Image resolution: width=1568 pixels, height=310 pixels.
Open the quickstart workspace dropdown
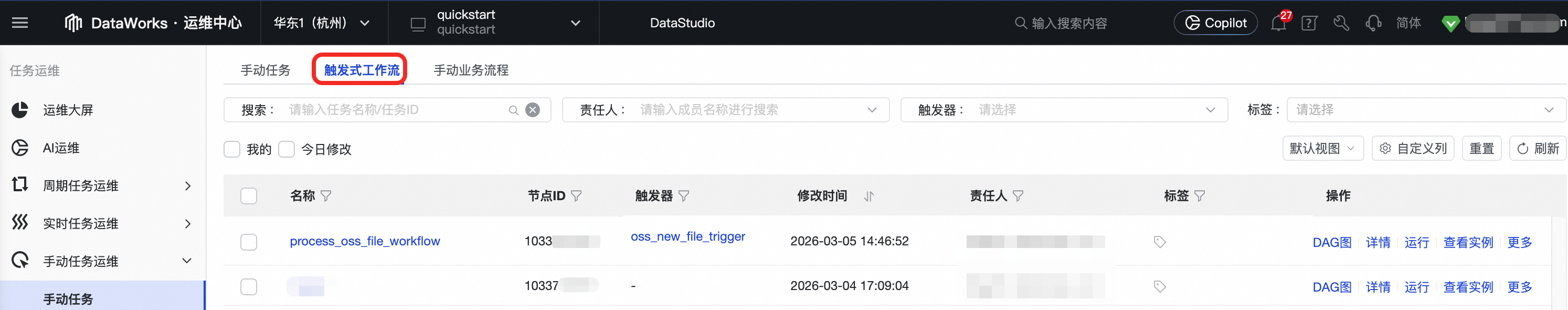(494, 23)
